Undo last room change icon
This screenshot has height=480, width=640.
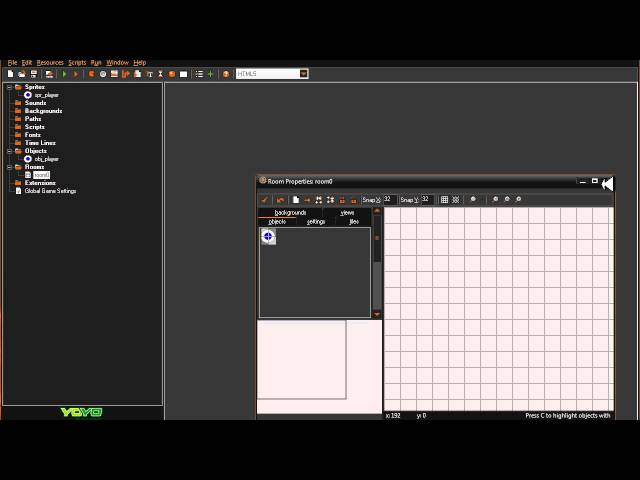[280, 200]
